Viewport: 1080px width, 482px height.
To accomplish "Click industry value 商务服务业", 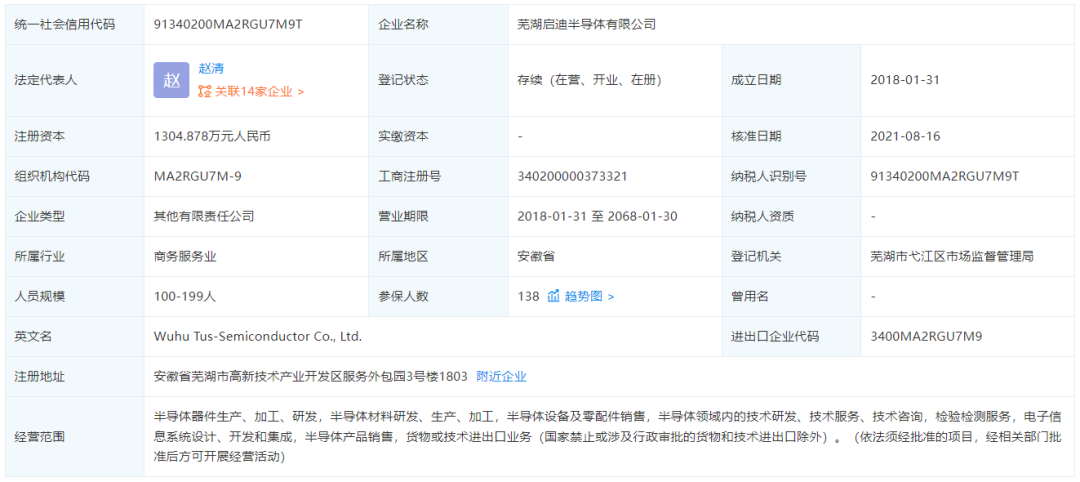I will click(185, 256).
